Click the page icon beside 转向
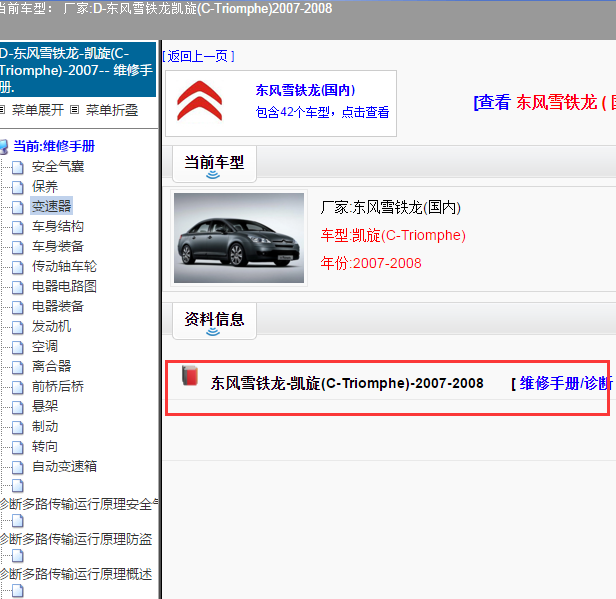 coord(18,447)
